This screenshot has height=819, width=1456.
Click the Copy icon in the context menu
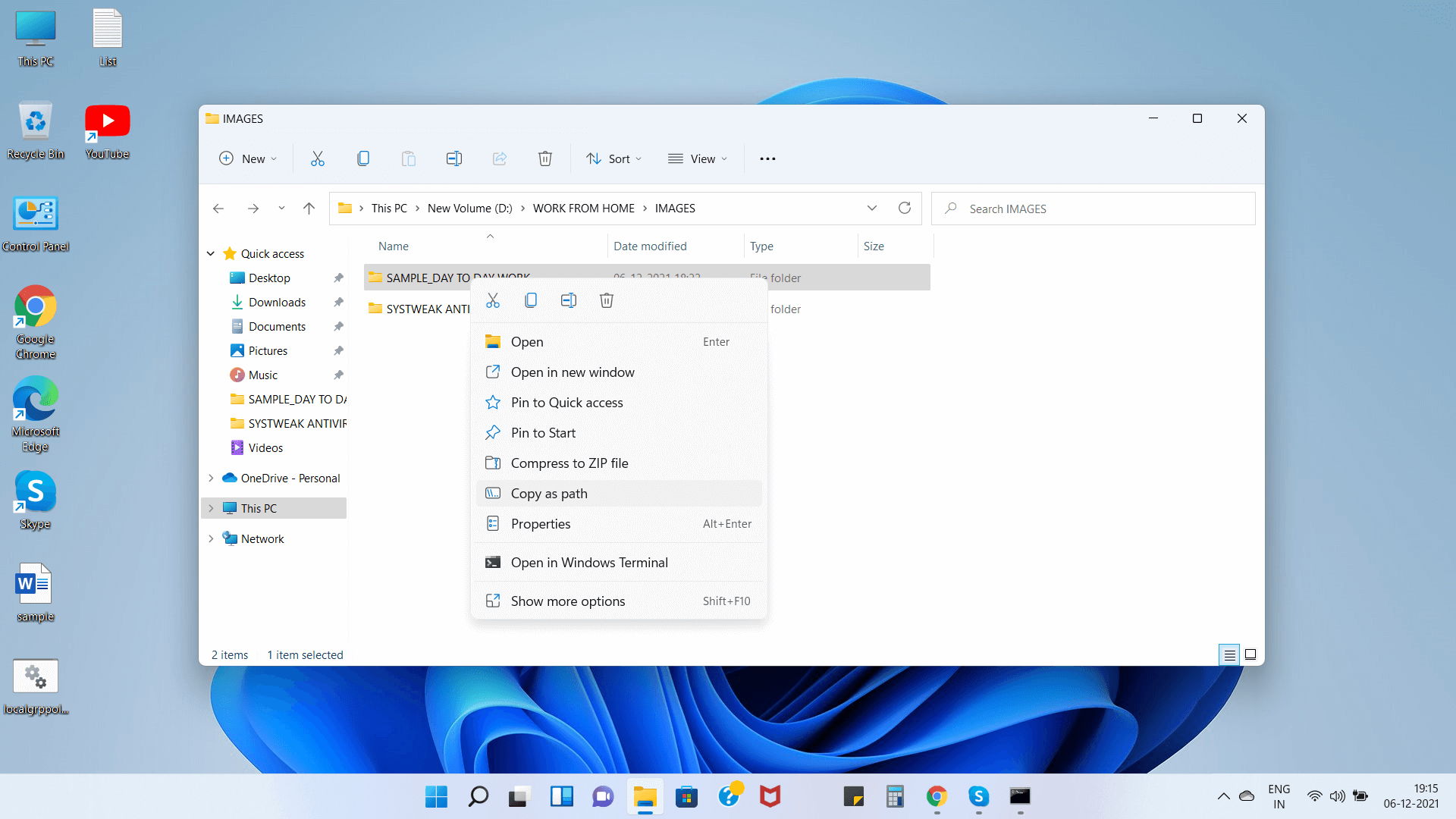pyautogui.click(x=530, y=300)
